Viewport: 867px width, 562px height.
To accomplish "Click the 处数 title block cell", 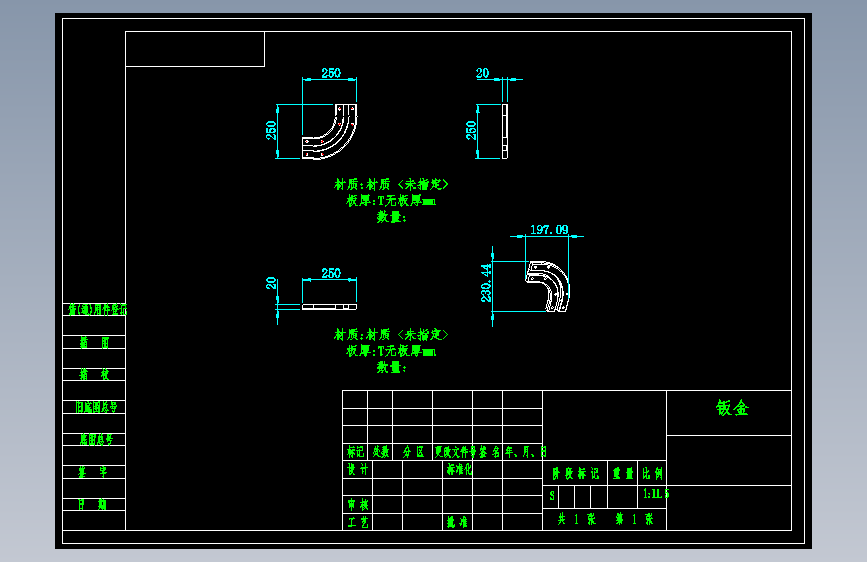I will (x=380, y=452).
